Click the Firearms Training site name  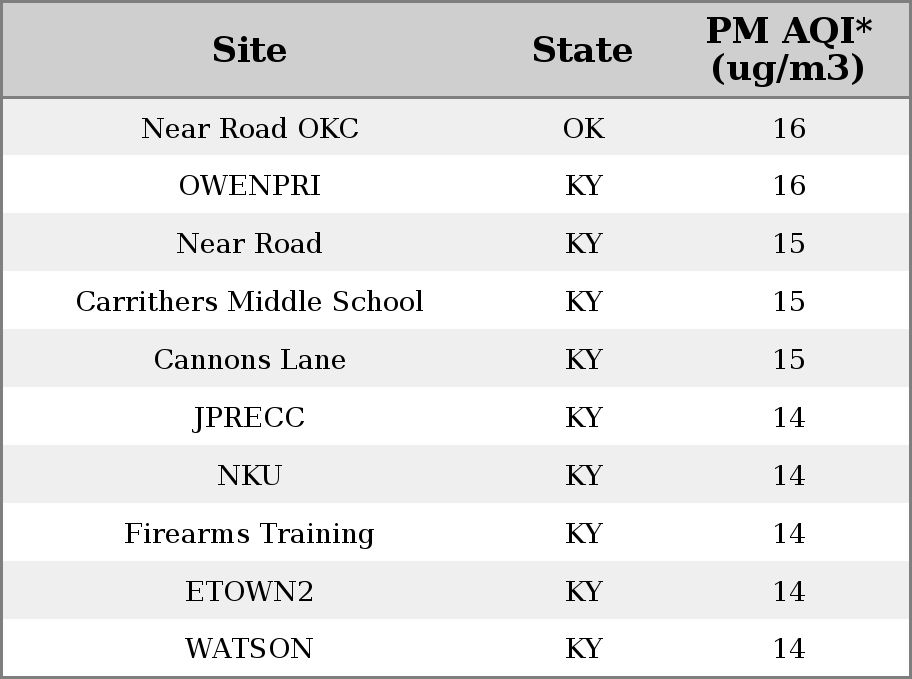point(249,534)
